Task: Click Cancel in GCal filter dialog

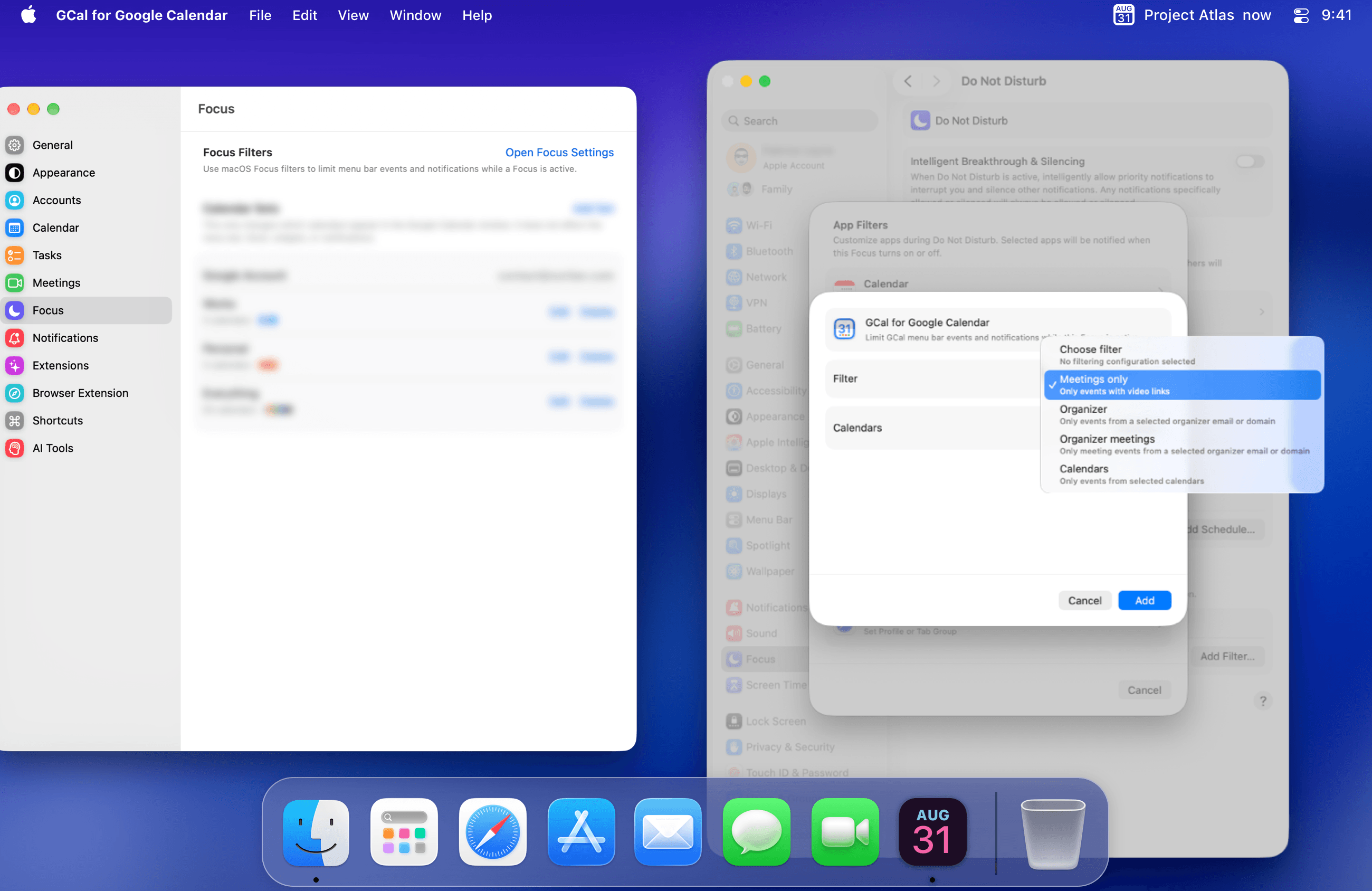Action: [1084, 600]
